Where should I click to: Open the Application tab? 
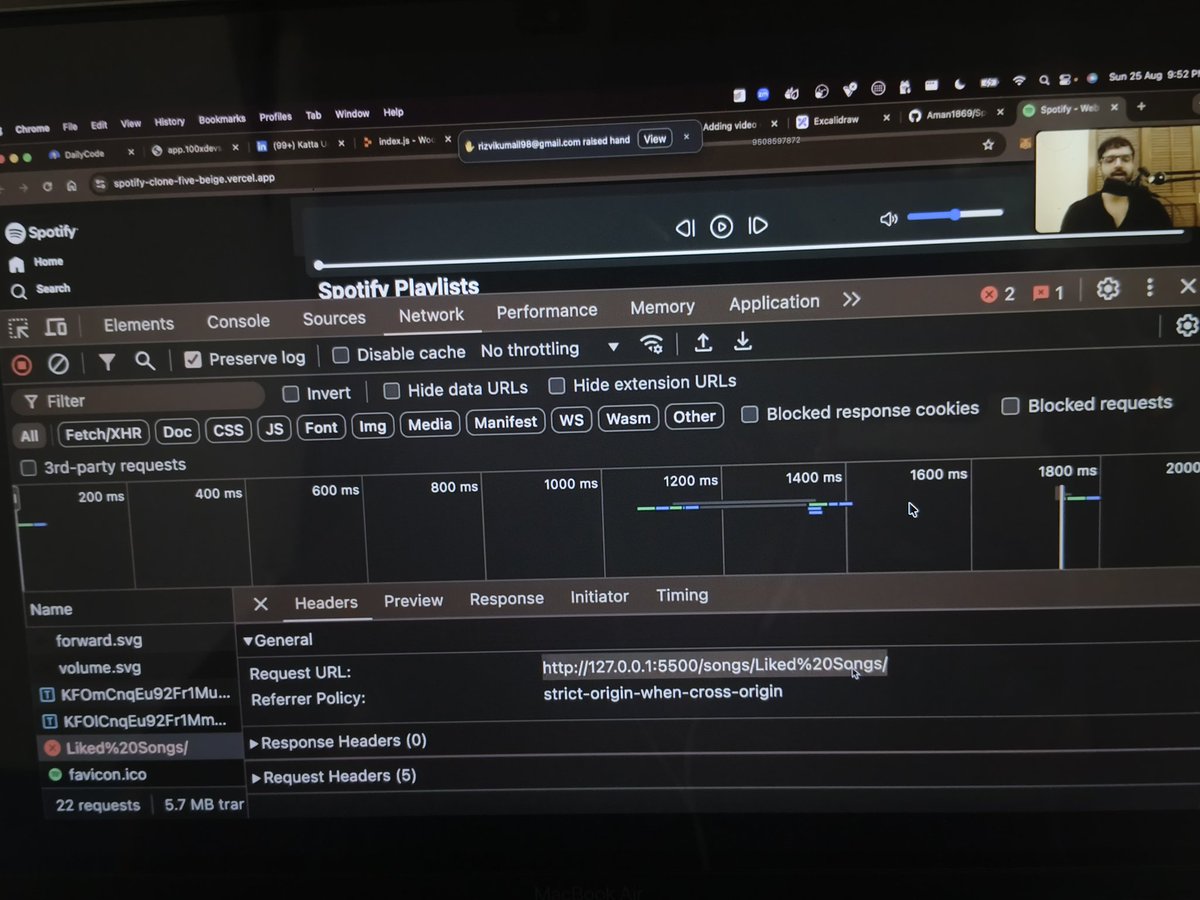point(774,302)
